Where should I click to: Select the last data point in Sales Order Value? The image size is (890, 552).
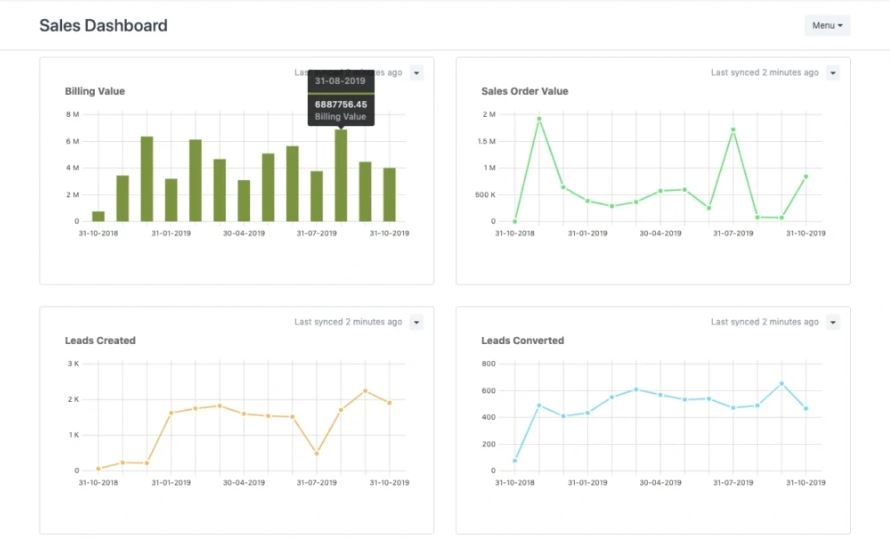point(806,177)
